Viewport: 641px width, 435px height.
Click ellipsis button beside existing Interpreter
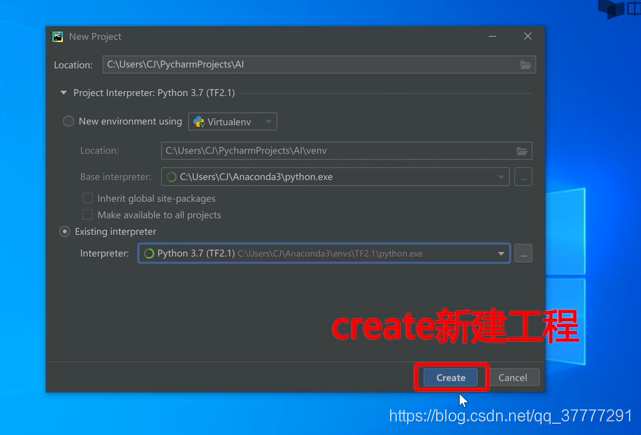coord(523,253)
